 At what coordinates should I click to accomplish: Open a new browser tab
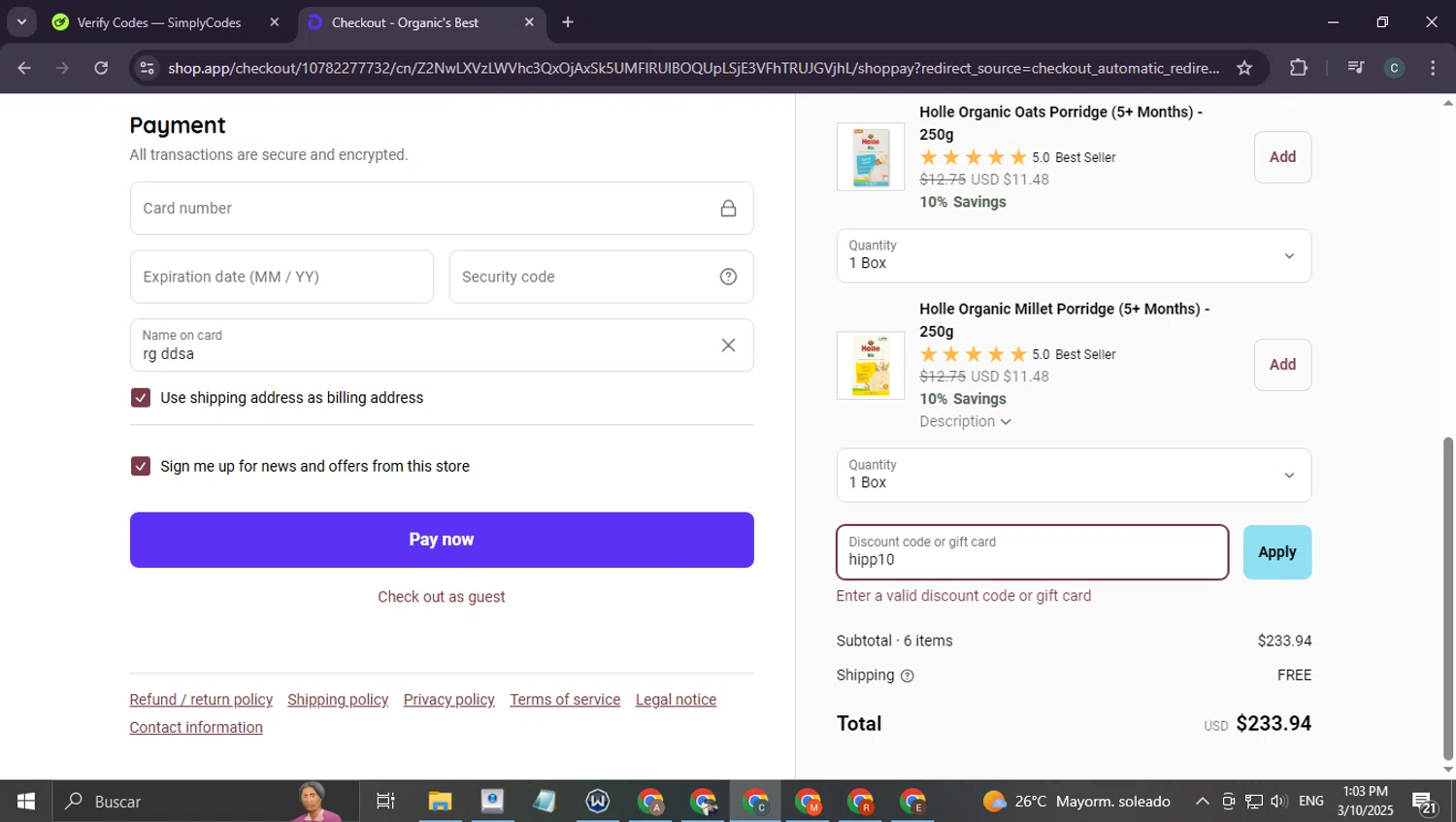568,22
